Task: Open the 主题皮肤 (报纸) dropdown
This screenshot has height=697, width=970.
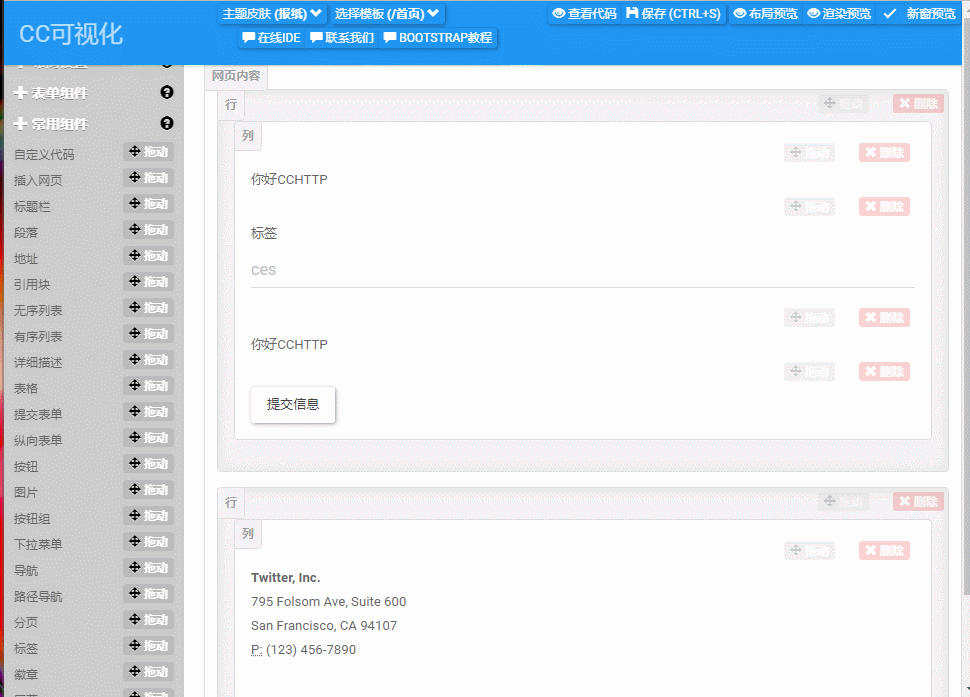Action: [x=272, y=14]
